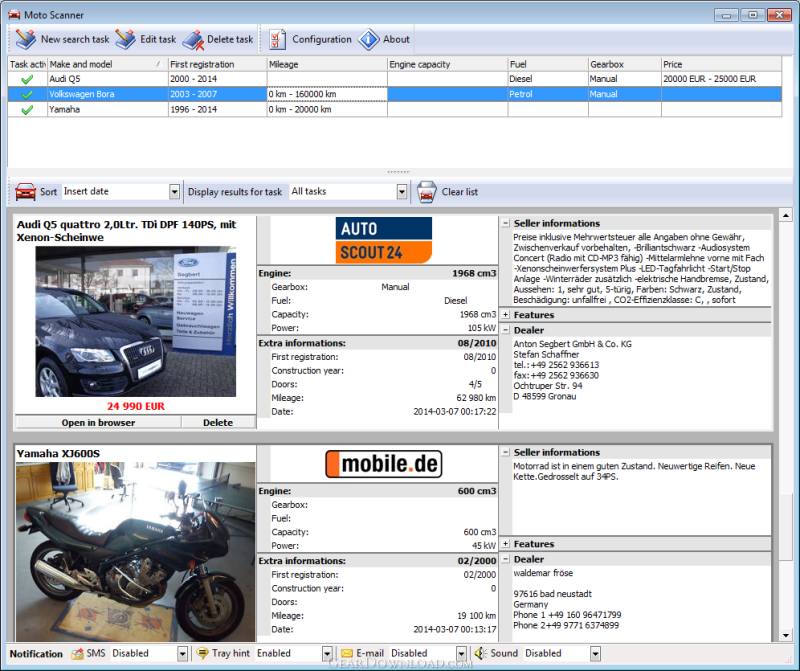Click the E-mail envelope icon
Screen dimensions: 800x671
[x=347, y=653]
